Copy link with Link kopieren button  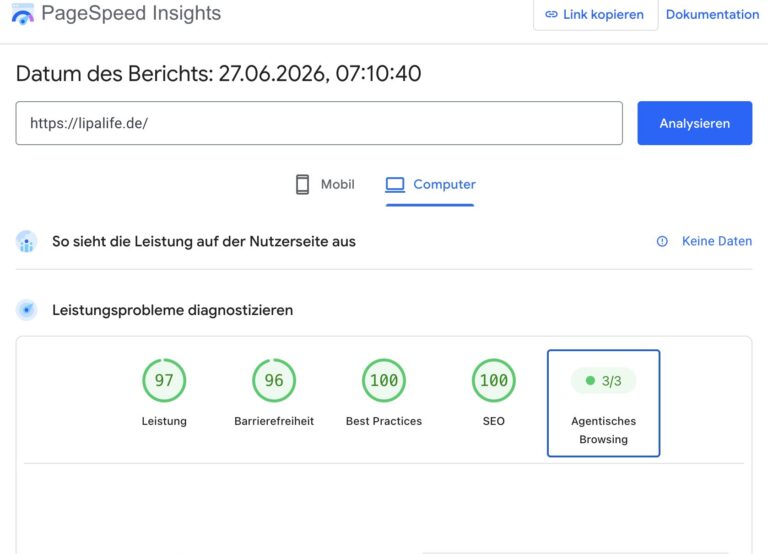pos(595,14)
